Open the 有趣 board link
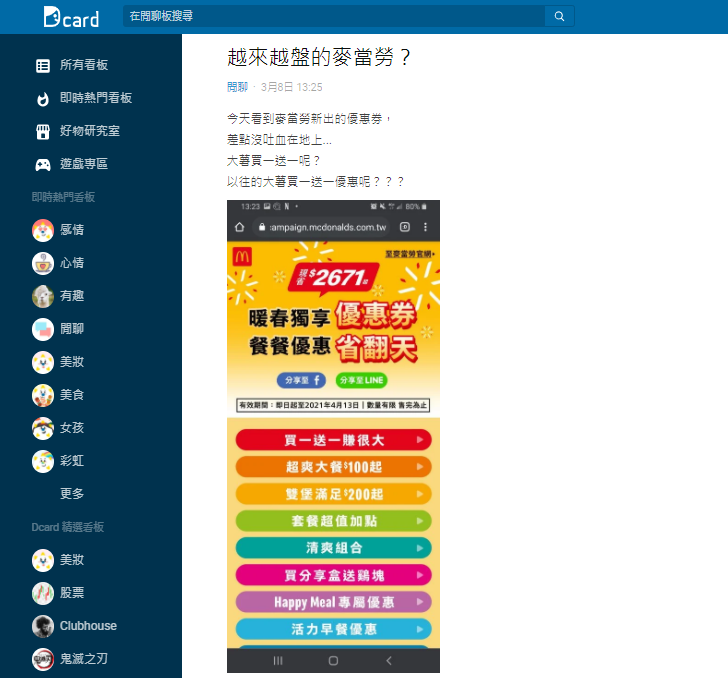Image resolution: width=728 pixels, height=678 pixels. pyautogui.click(x=72, y=296)
